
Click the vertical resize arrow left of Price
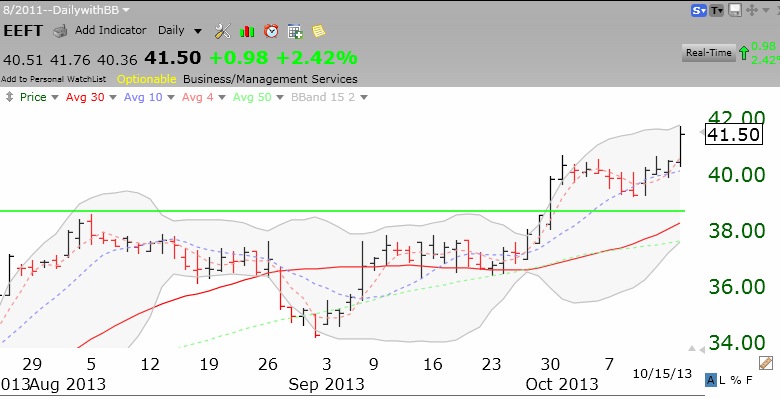pos(9,97)
